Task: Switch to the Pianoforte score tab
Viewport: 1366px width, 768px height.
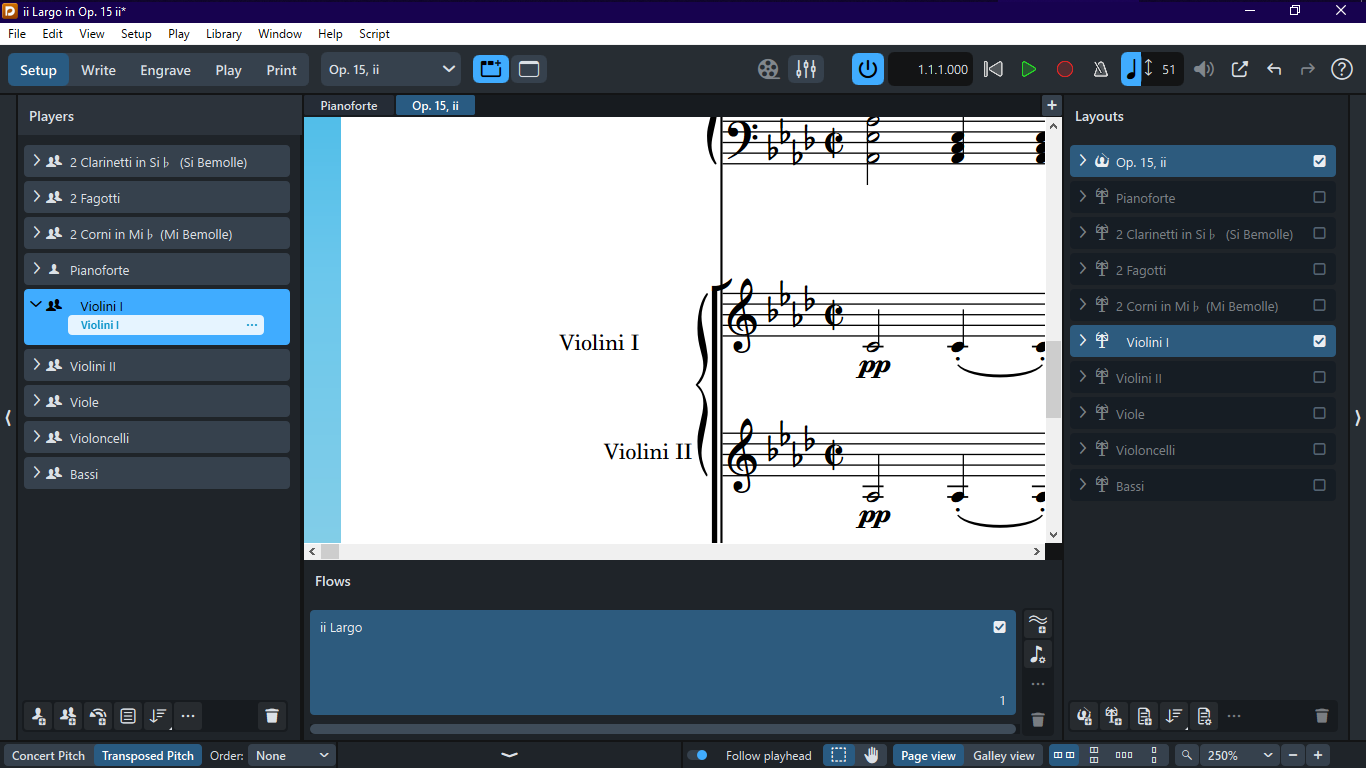Action: click(x=349, y=105)
